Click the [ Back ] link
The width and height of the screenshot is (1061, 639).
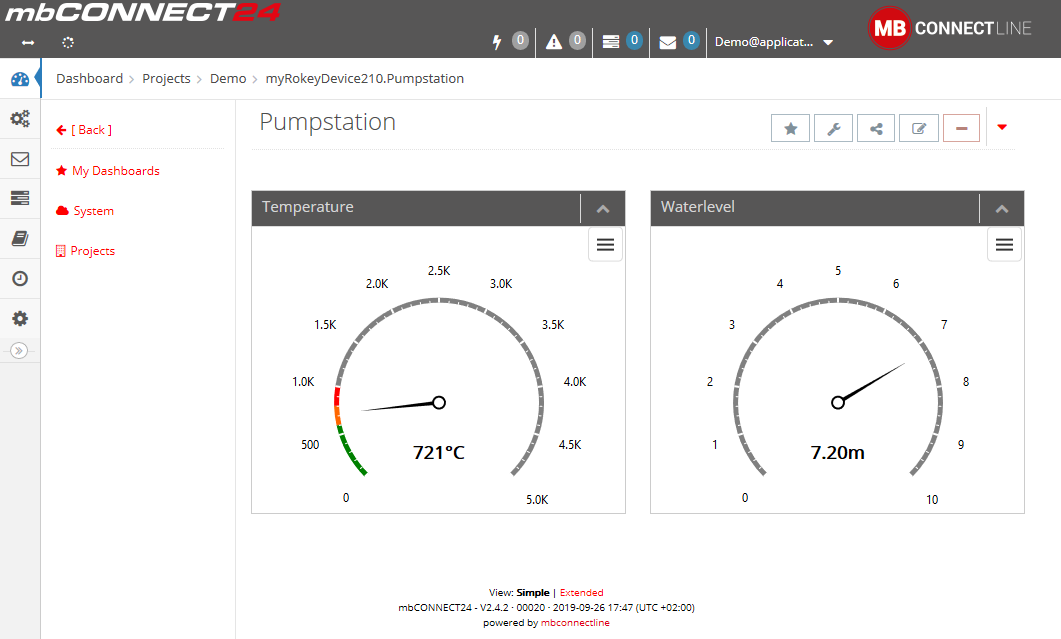[x=84, y=130]
